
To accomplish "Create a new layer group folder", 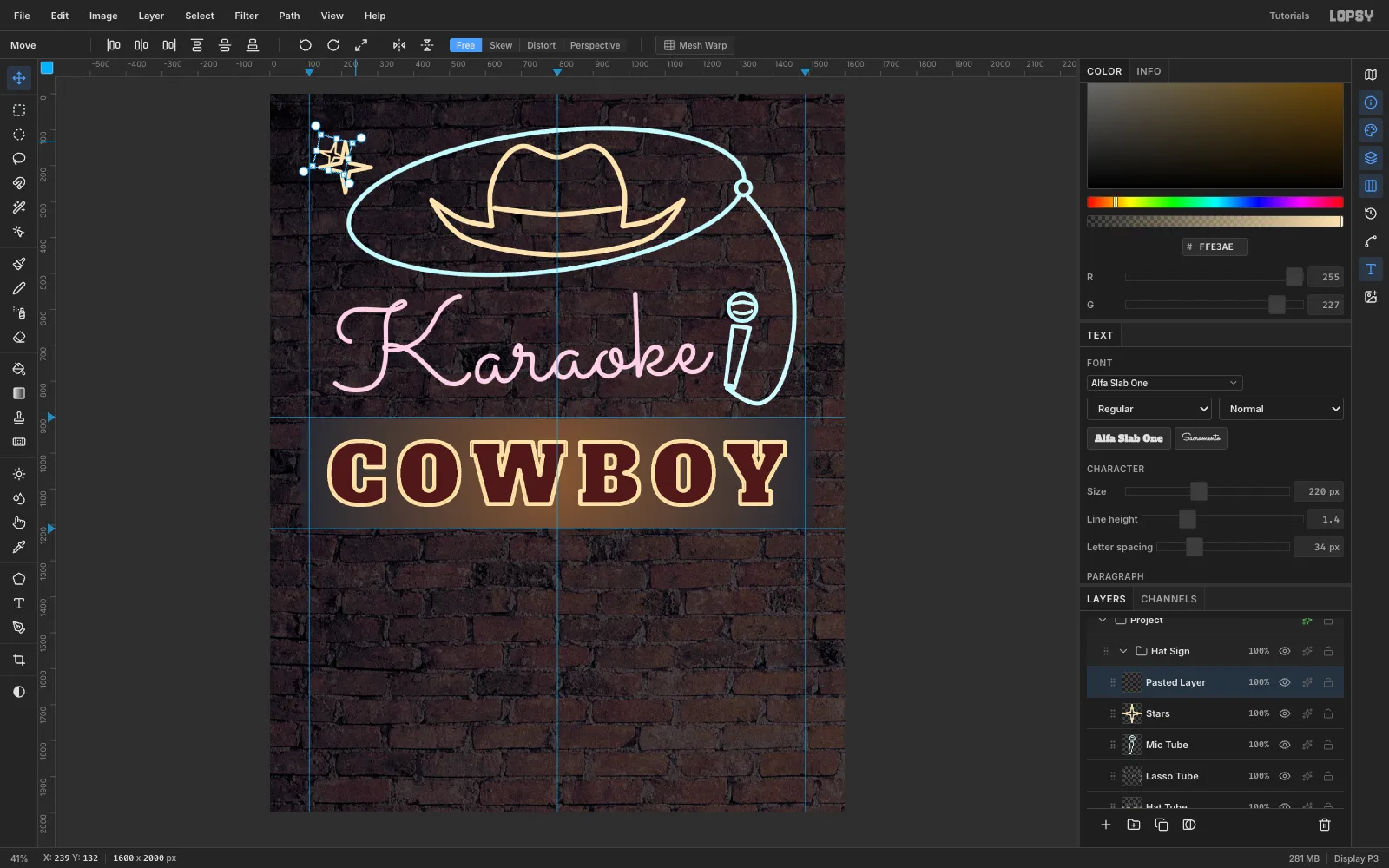I will point(1134,825).
